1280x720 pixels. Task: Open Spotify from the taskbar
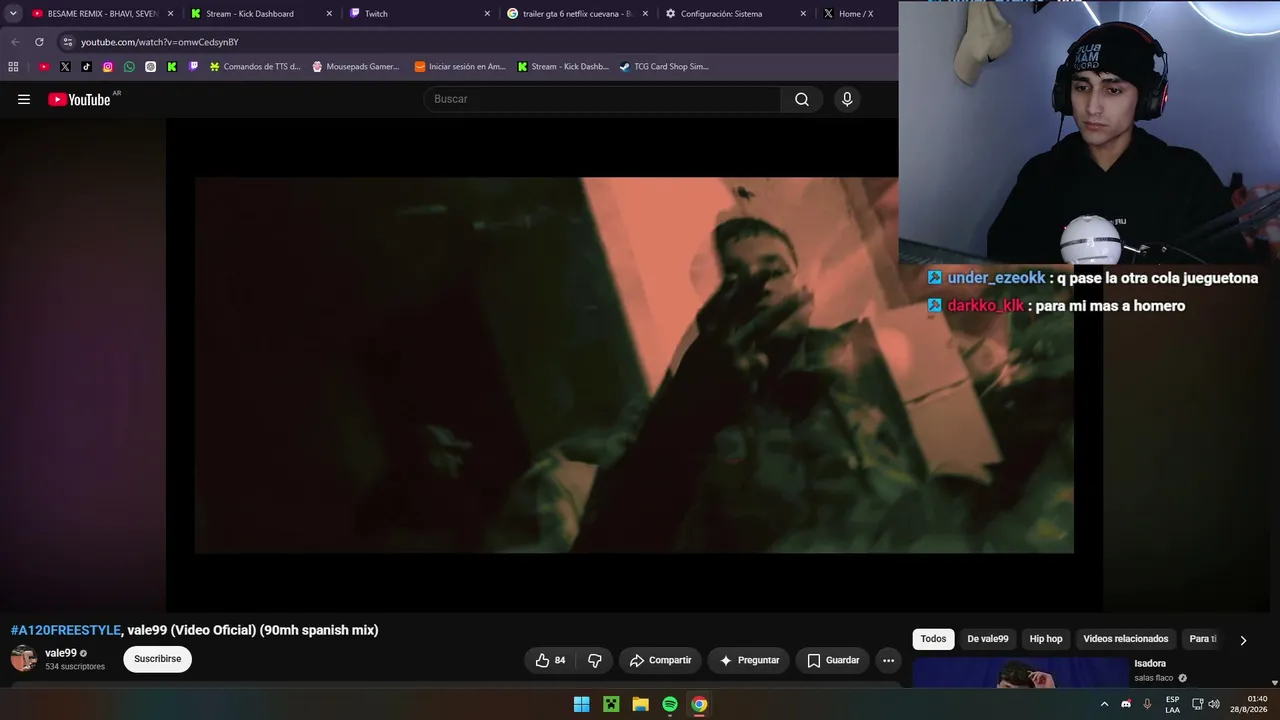[x=670, y=704]
